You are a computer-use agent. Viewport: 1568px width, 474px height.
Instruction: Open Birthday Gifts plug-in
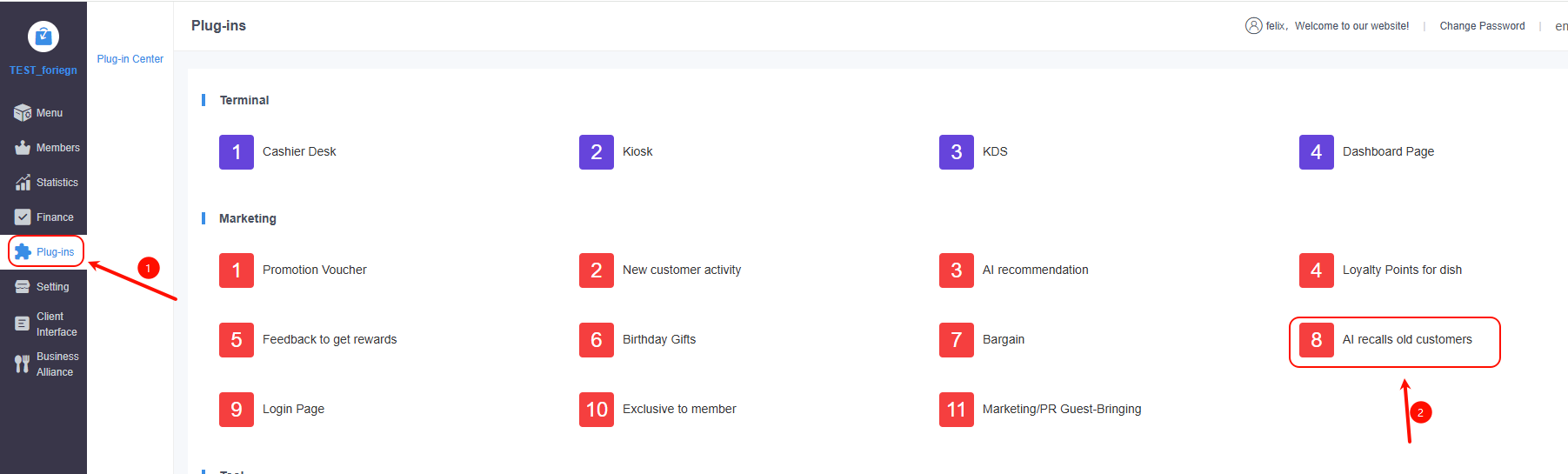(658, 340)
